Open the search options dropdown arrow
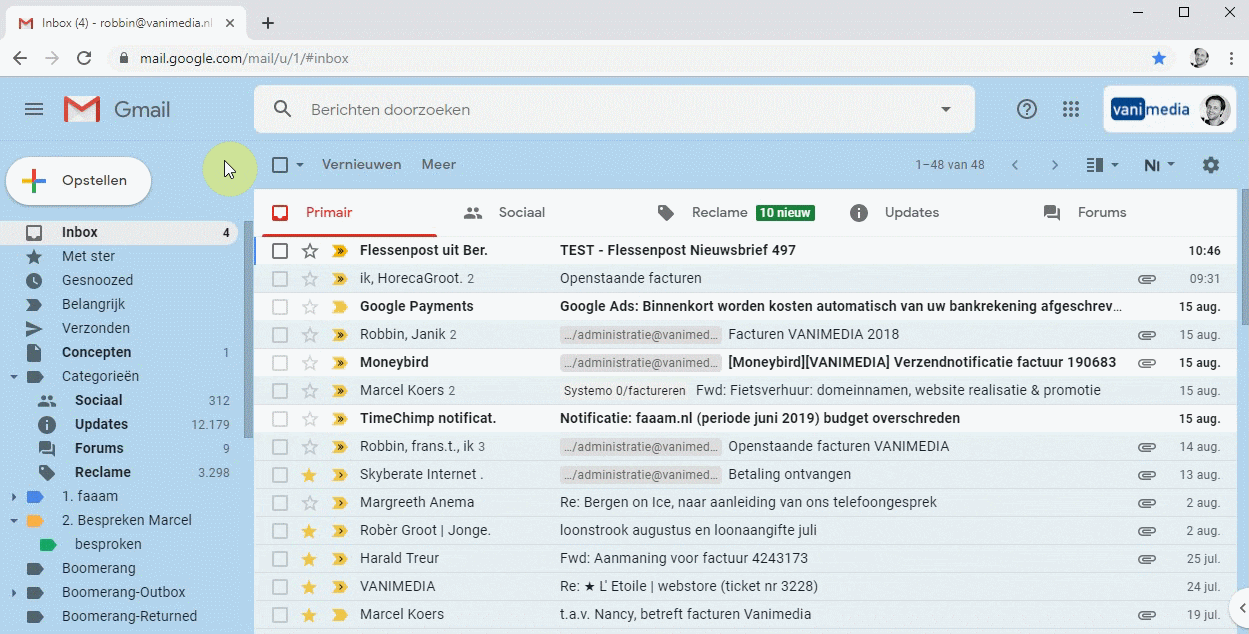The image size is (1249, 634). (x=943, y=109)
